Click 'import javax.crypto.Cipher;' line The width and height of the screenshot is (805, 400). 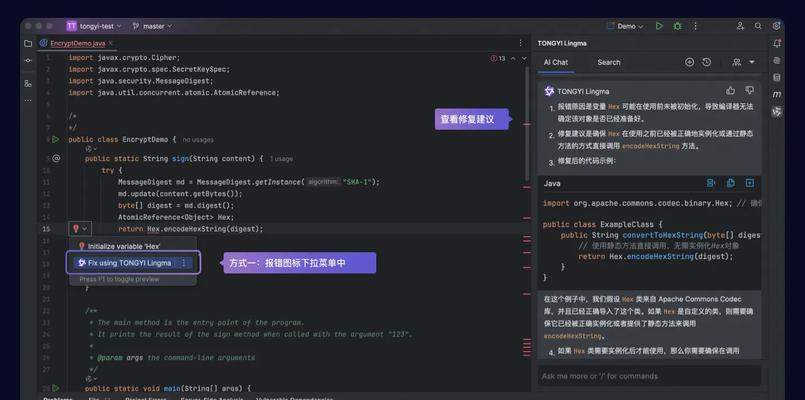click(x=124, y=58)
